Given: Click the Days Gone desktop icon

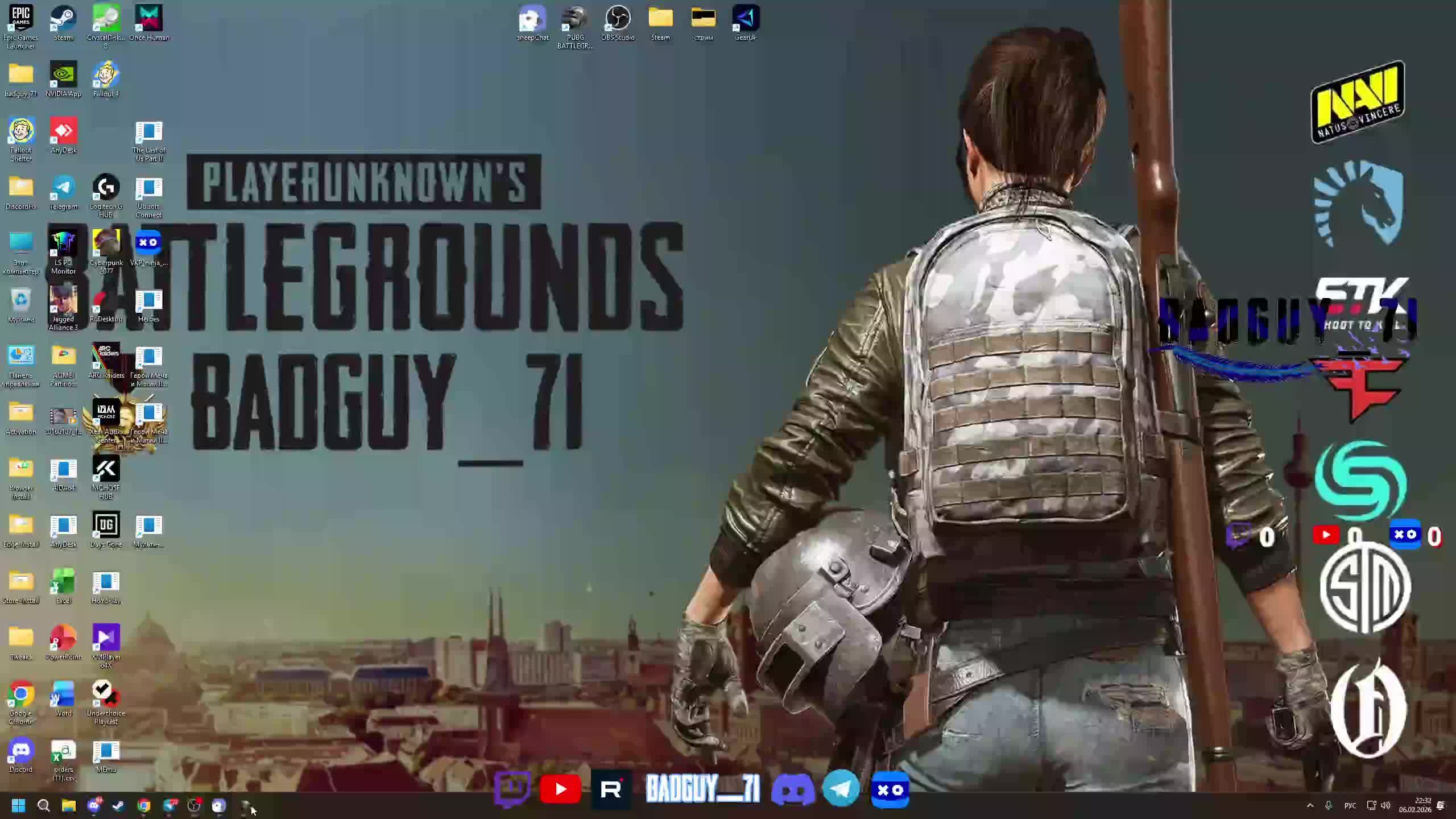Looking at the screenshot, I should coord(106,526).
